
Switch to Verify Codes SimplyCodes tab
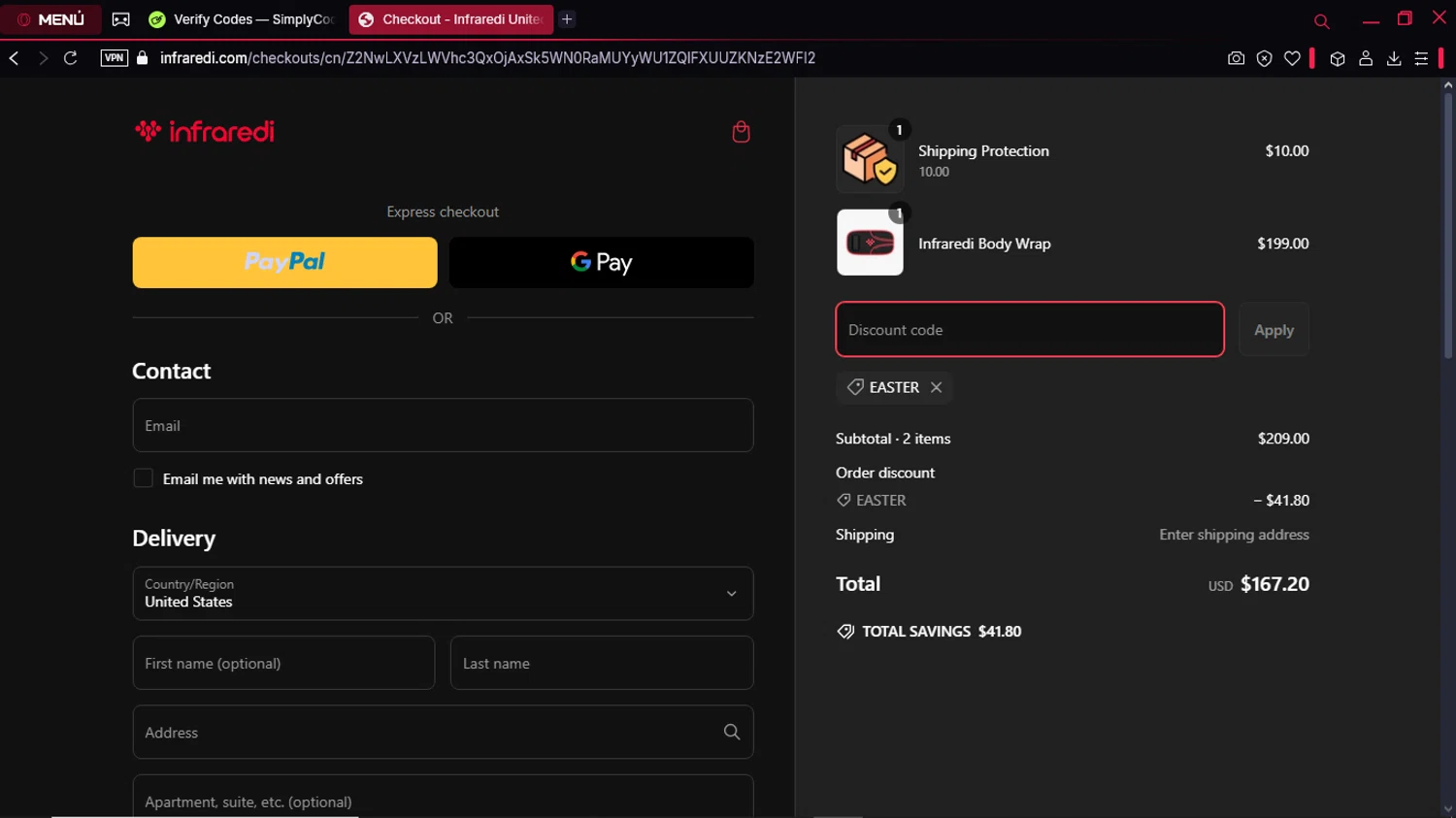(x=242, y=19)
